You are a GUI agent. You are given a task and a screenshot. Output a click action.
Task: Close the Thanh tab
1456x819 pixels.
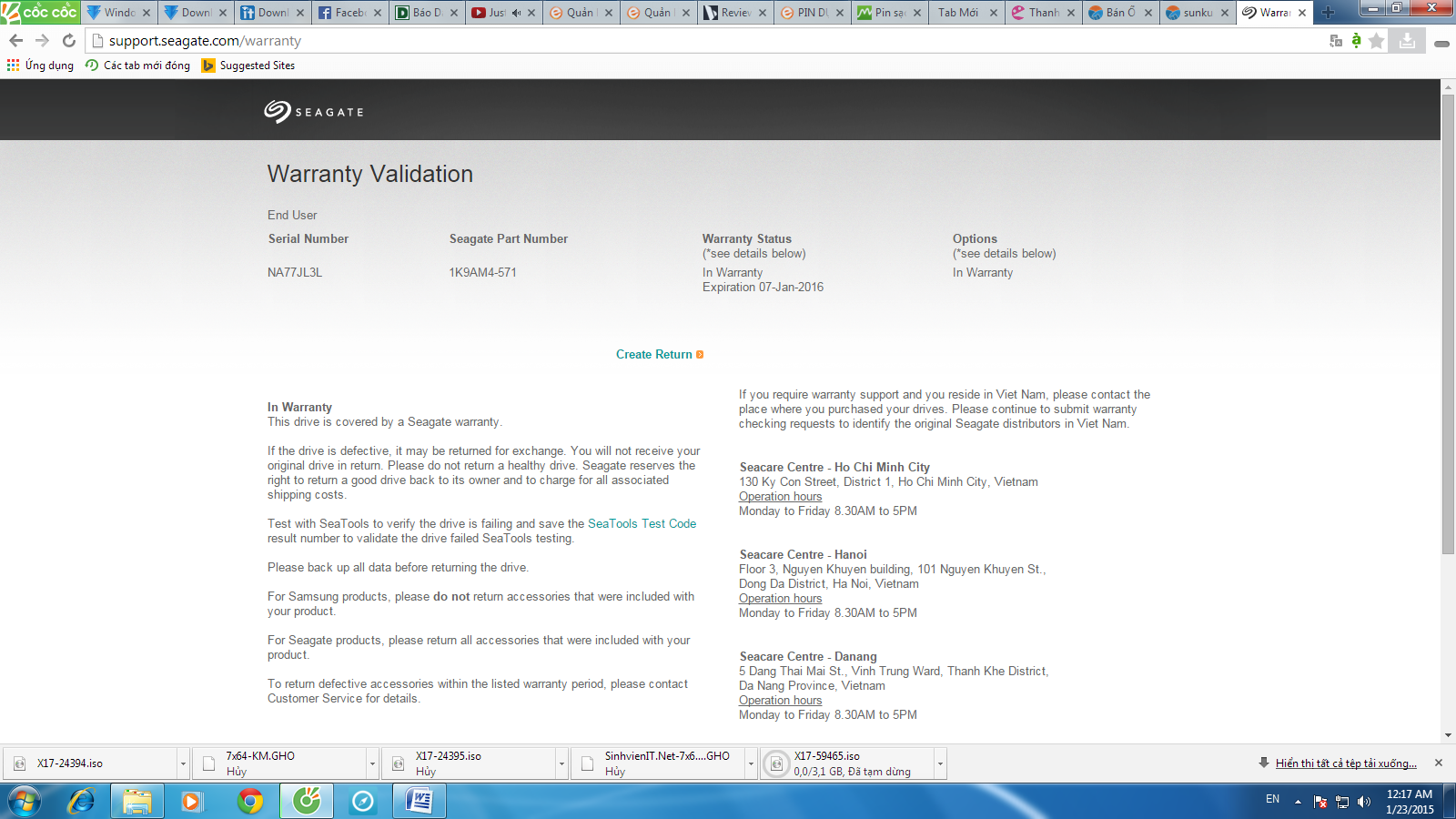[1071, 13]
